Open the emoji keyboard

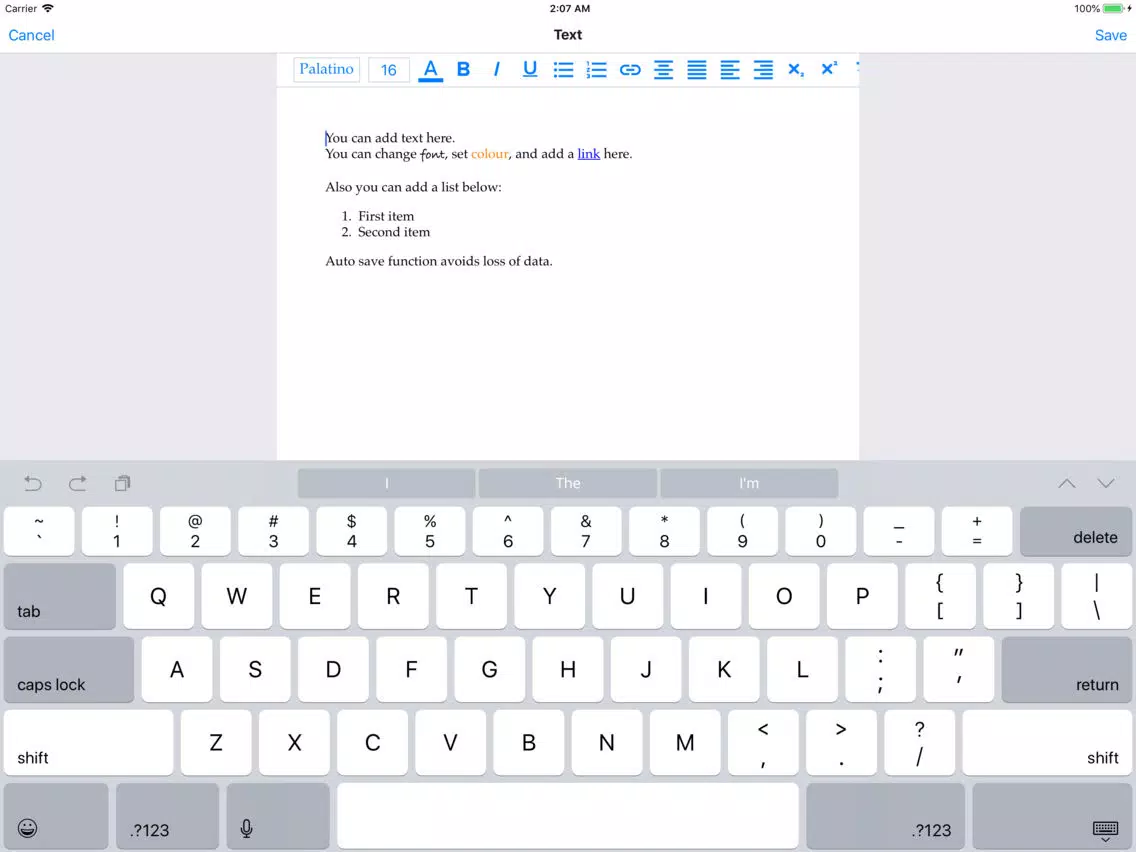pyautogui.click(x=56, y=816)
